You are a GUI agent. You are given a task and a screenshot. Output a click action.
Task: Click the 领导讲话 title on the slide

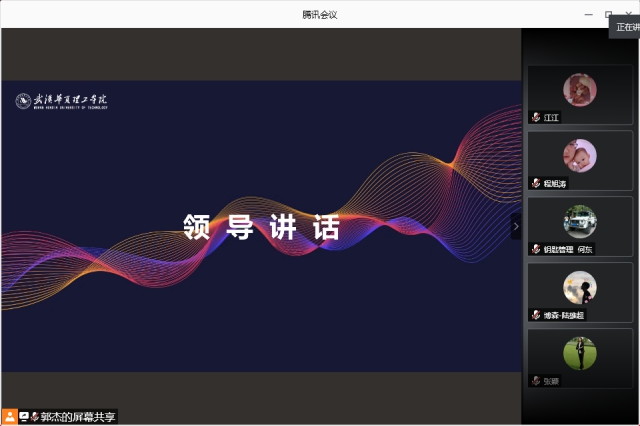click(x=262, y=227)
